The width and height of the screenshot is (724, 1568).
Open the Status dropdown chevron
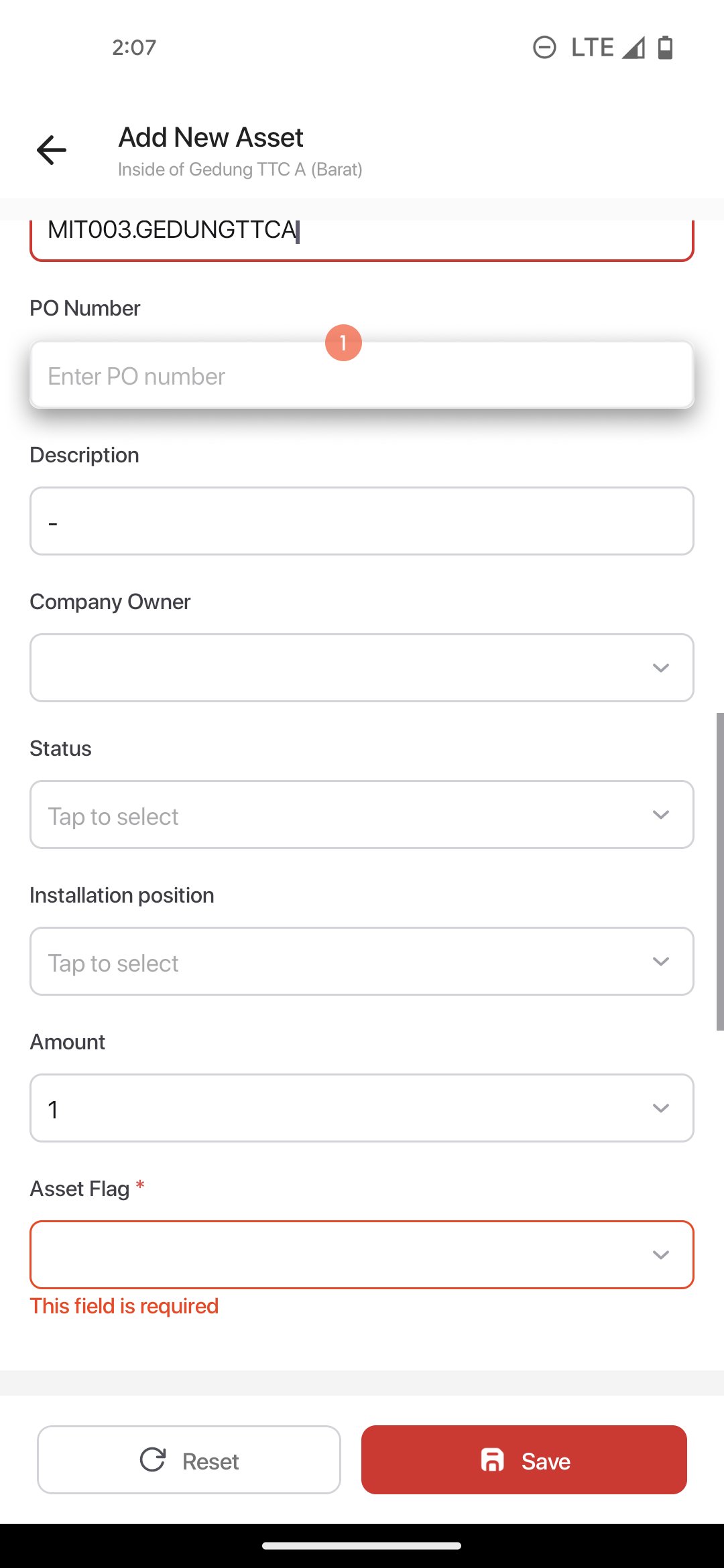click(661, 815)
